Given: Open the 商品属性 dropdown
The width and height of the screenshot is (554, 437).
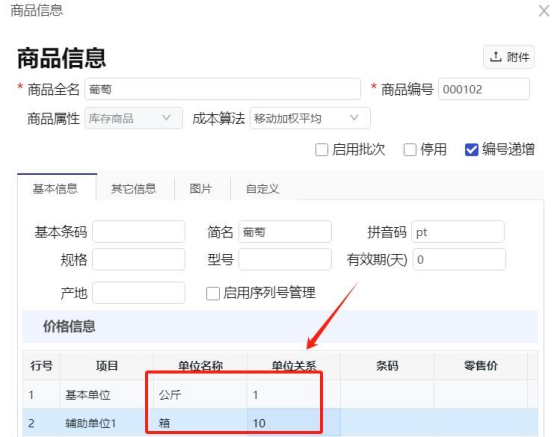Looking at the screenshot, I should click(134, 118).
